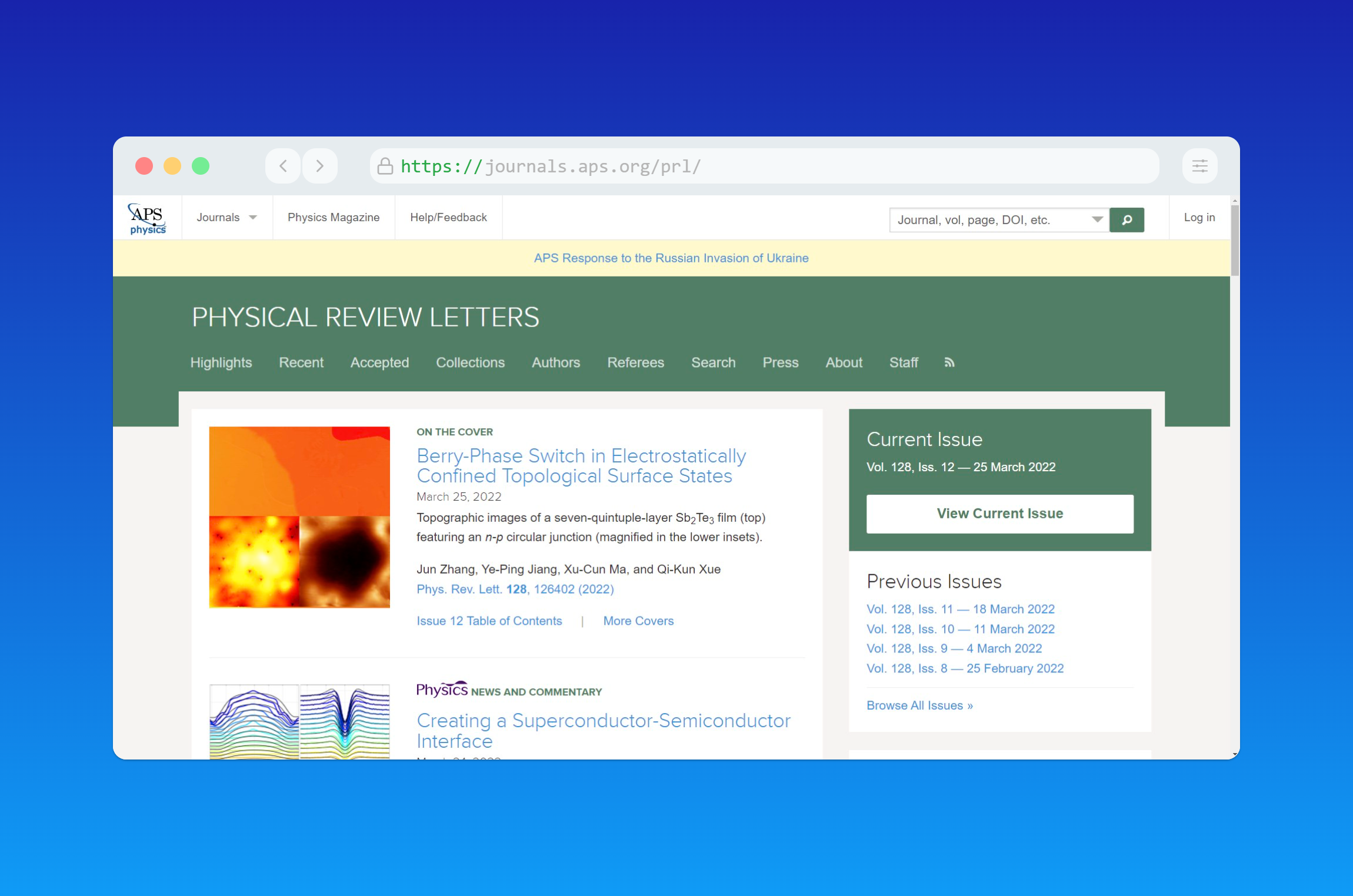Viewport: 1353px width, 896px height.
Task: Click the green magnifier search button
Action: tap(1126, 220)
